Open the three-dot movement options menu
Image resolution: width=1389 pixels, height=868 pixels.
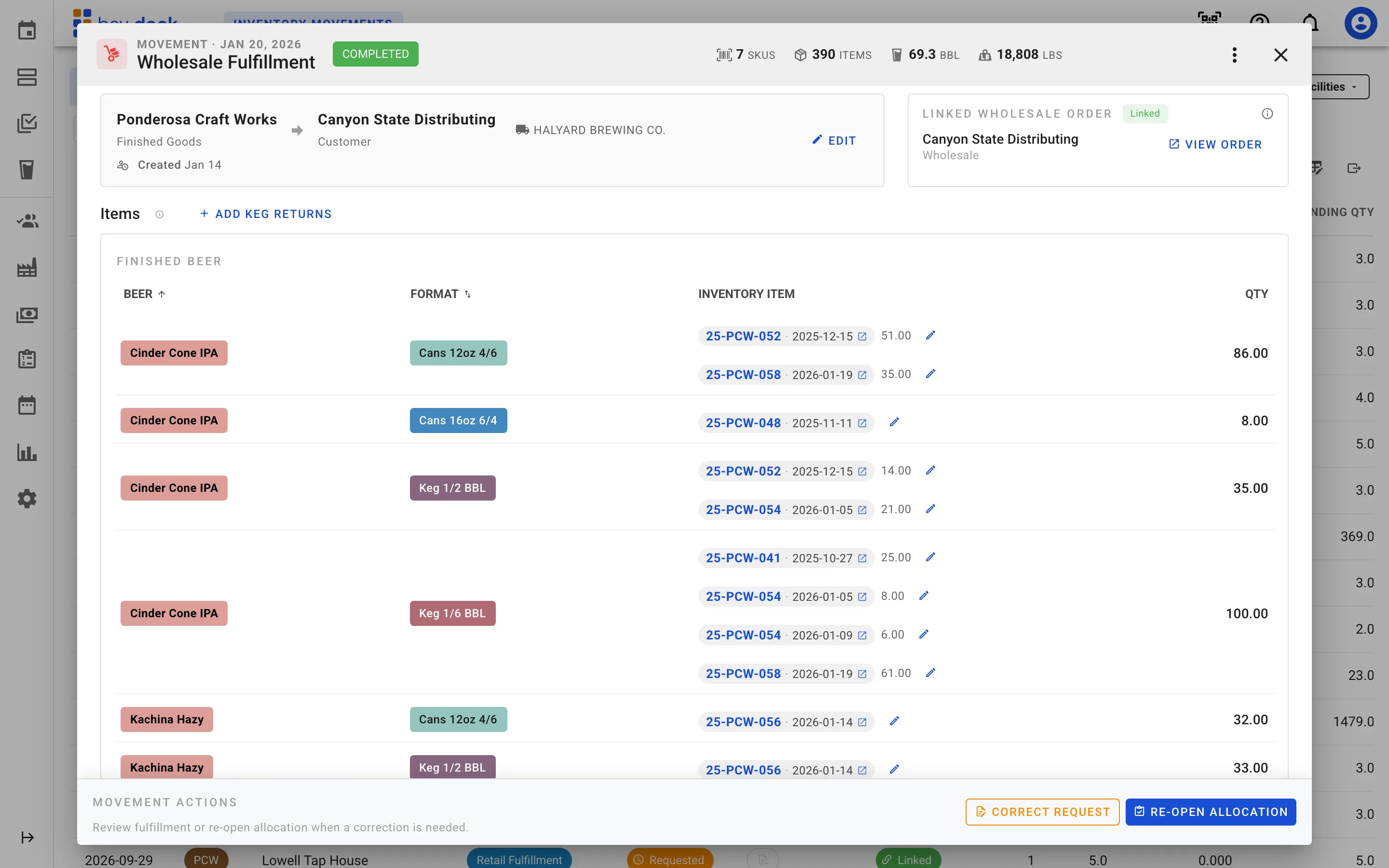pos(1234,55)
